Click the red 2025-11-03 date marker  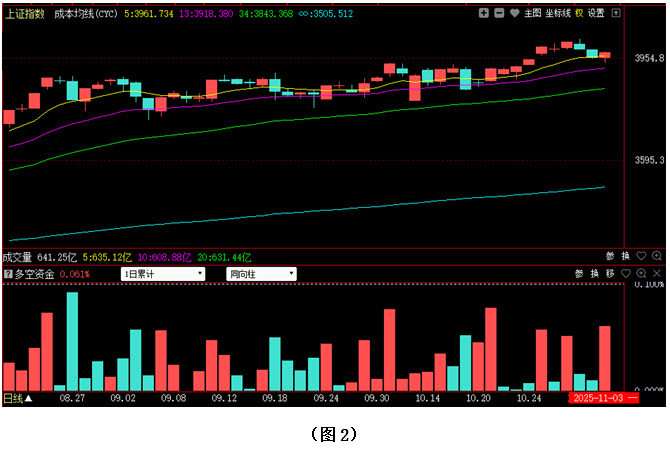601,398
